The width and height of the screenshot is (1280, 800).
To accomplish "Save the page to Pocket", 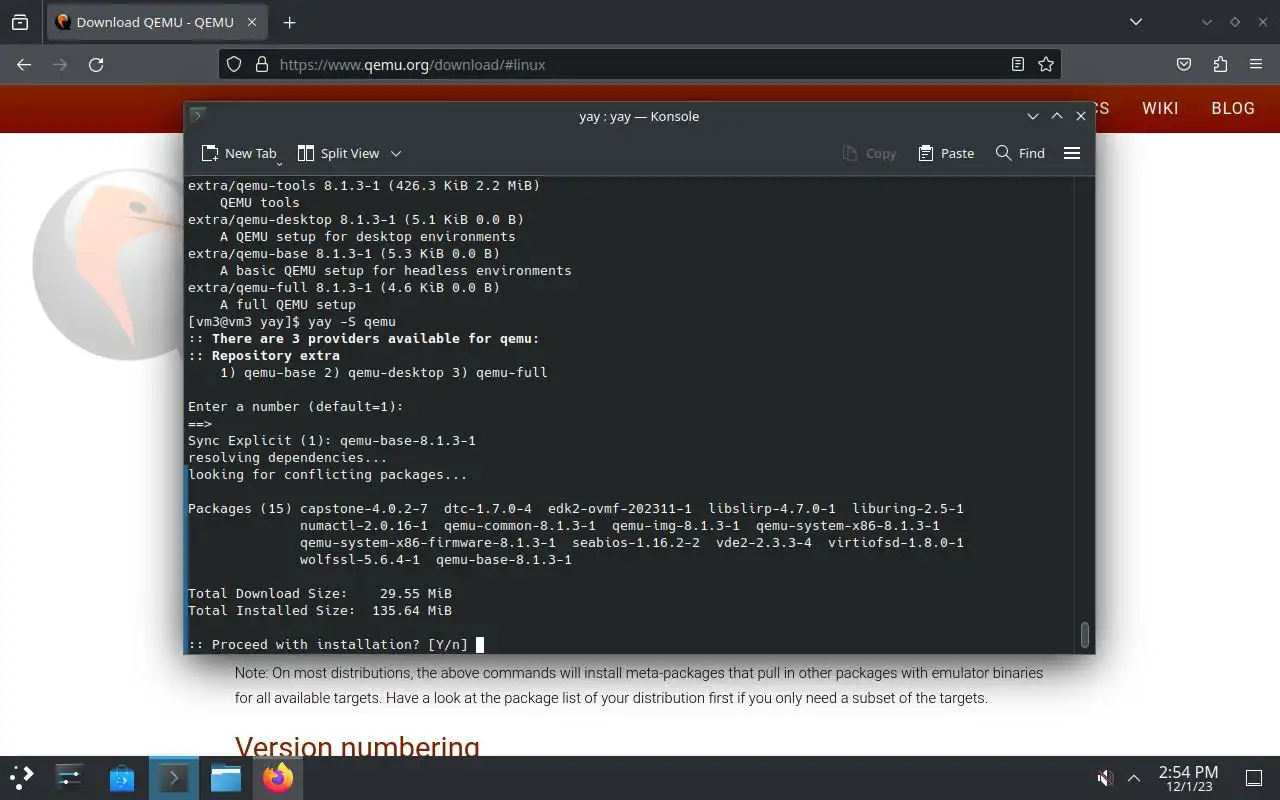I will [1184, 64].
